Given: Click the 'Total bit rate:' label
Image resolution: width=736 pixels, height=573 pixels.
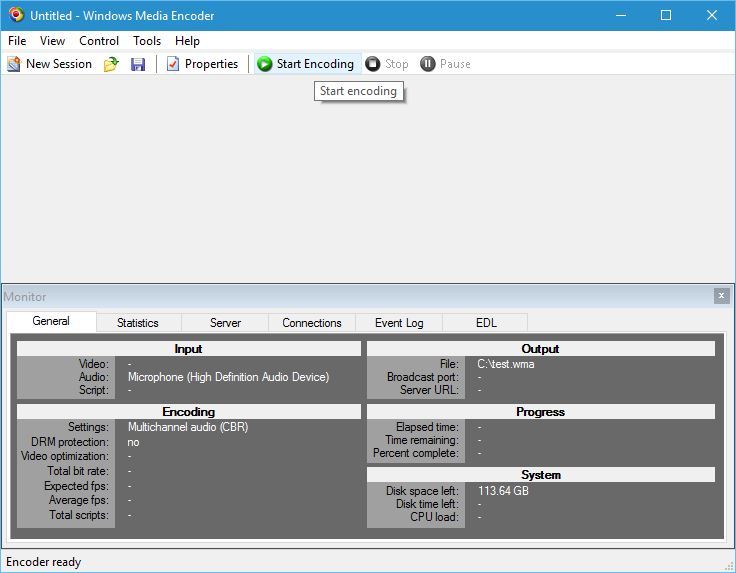Looking at the screenshot, I should [78, 471].
